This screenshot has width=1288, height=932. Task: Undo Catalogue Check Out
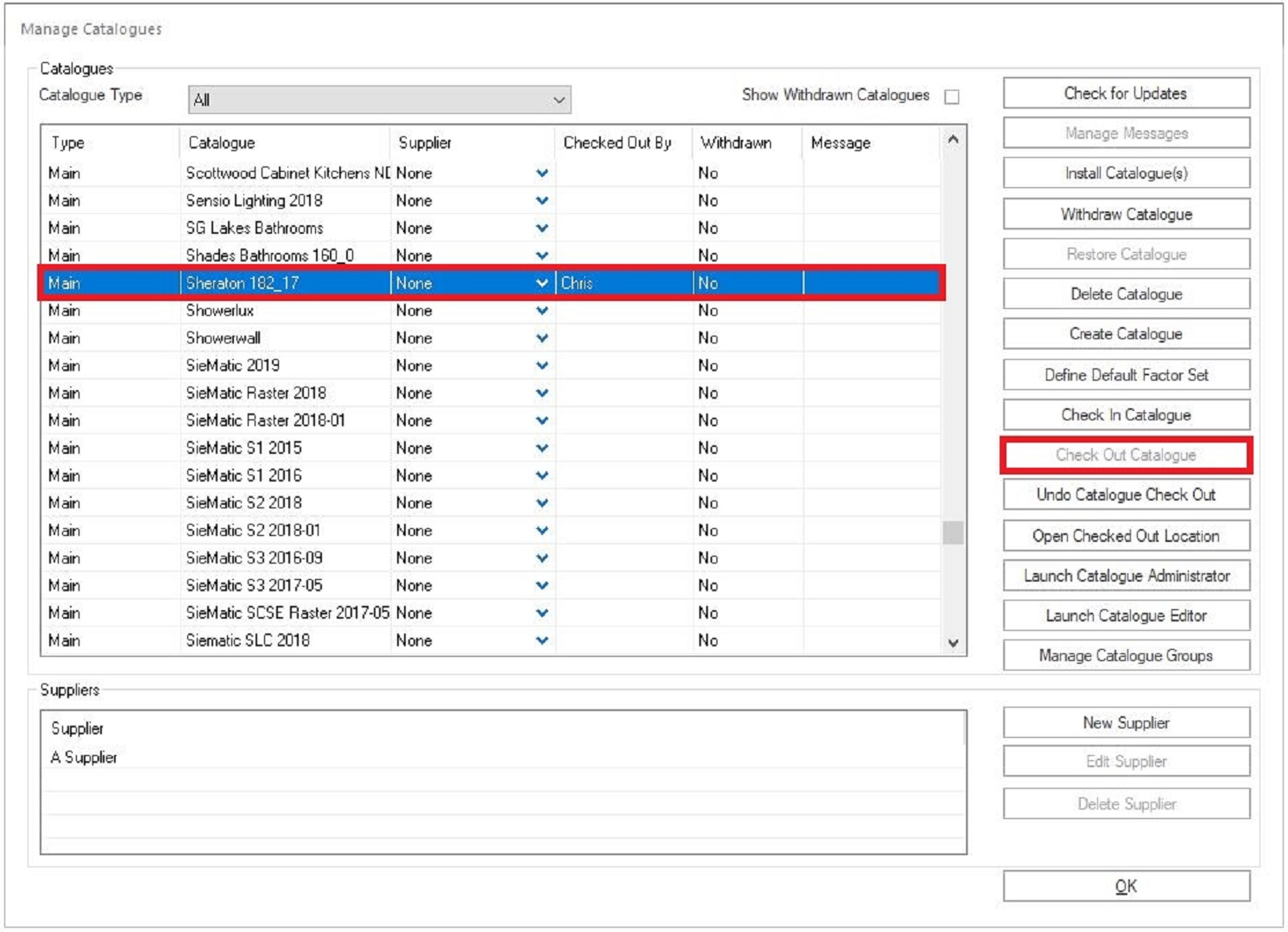[x=1126, y=494]
